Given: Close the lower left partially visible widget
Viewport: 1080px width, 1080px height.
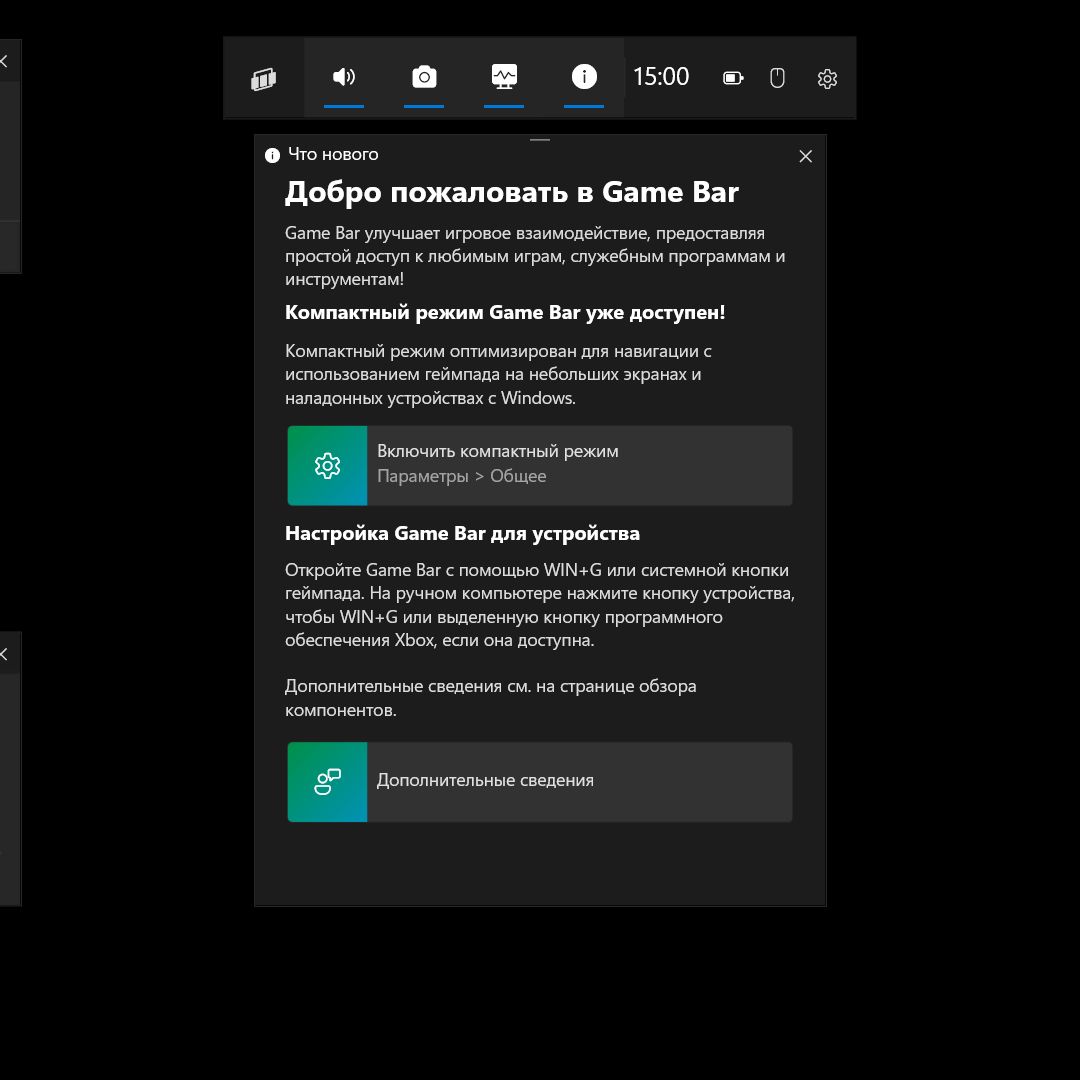Looking at the screenshot, I should [x=3, y=654].
